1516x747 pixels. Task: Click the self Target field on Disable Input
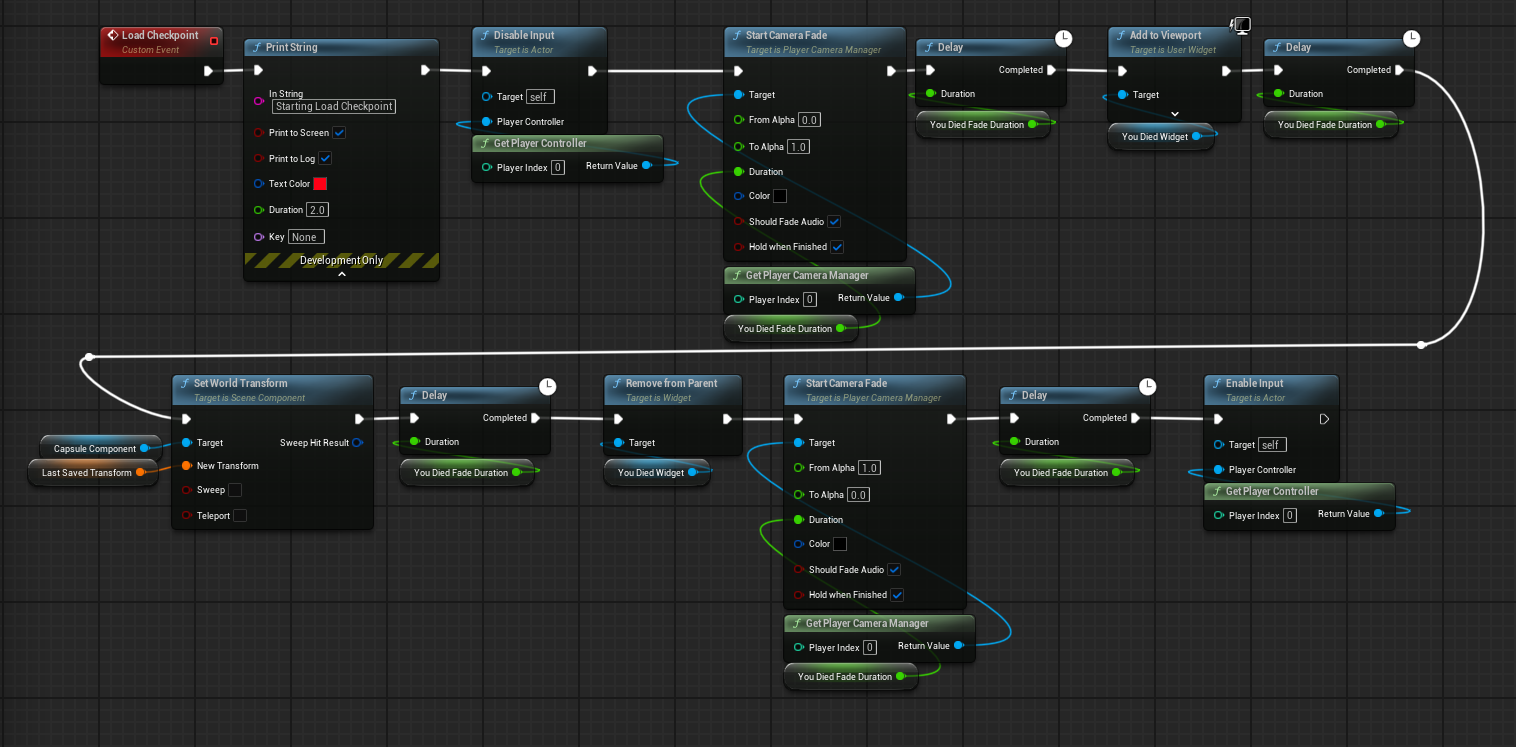coord(540,97)
